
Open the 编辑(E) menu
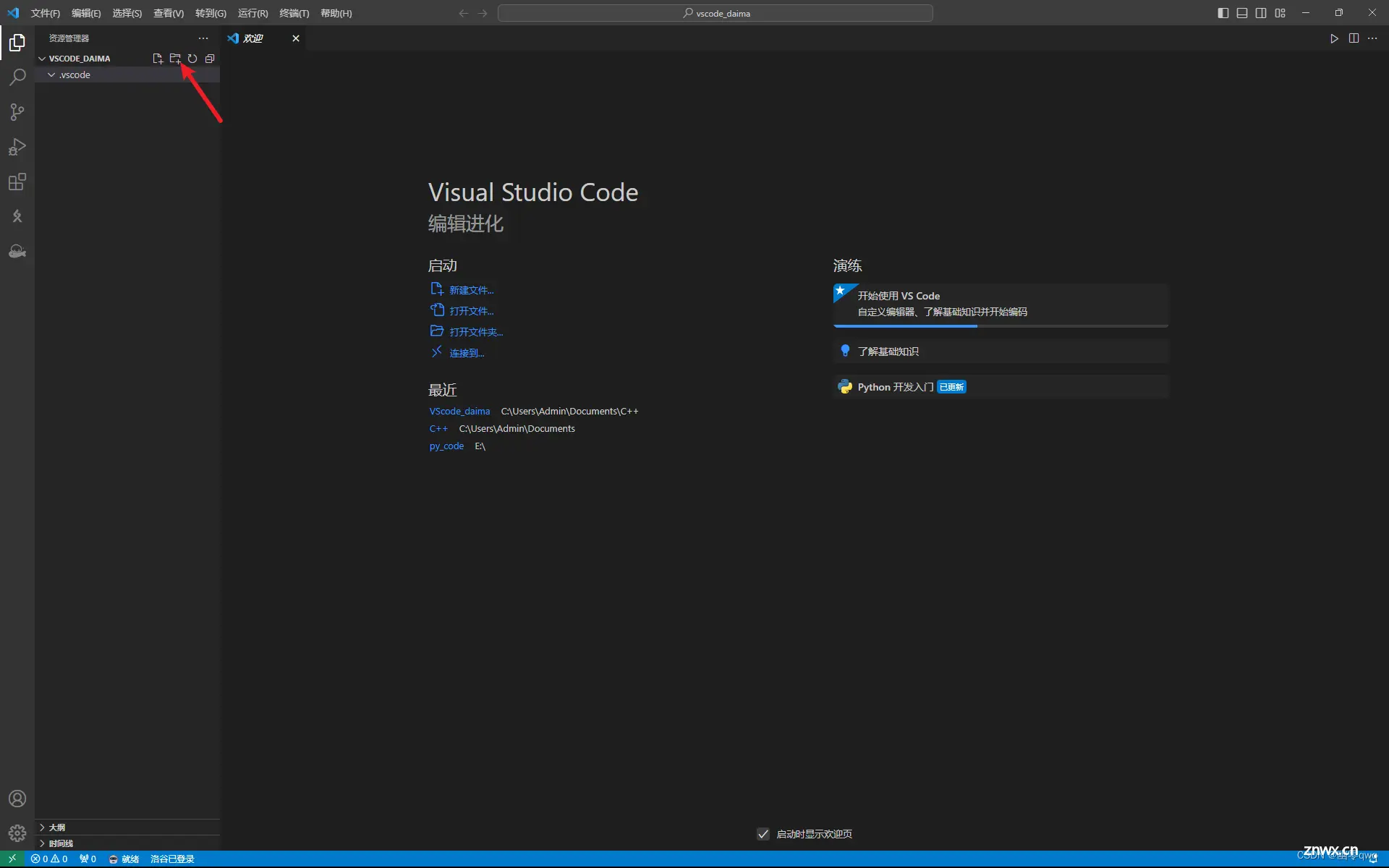click(86, 13)
